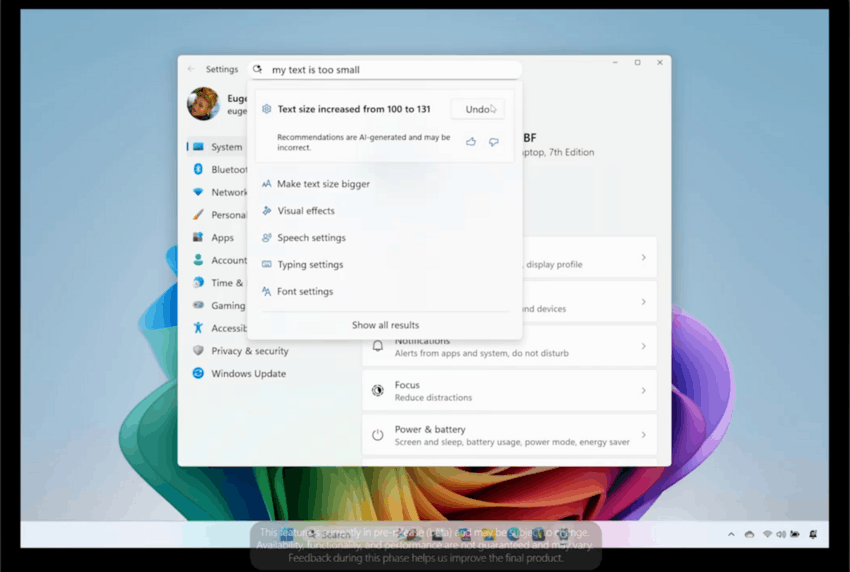Open the volume speaker tray icon

781,534
